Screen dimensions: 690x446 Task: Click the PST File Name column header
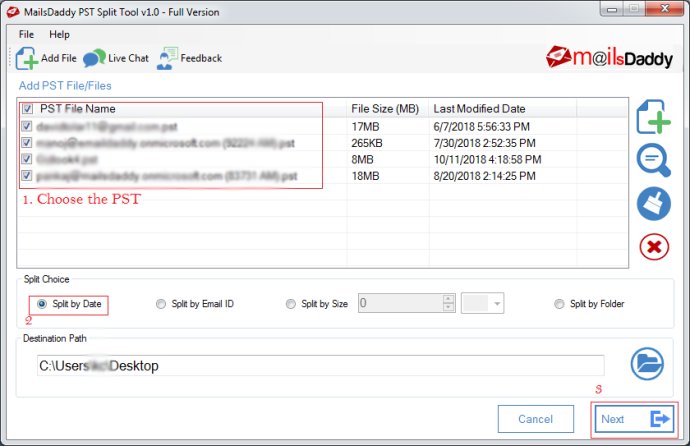(77, 109)
